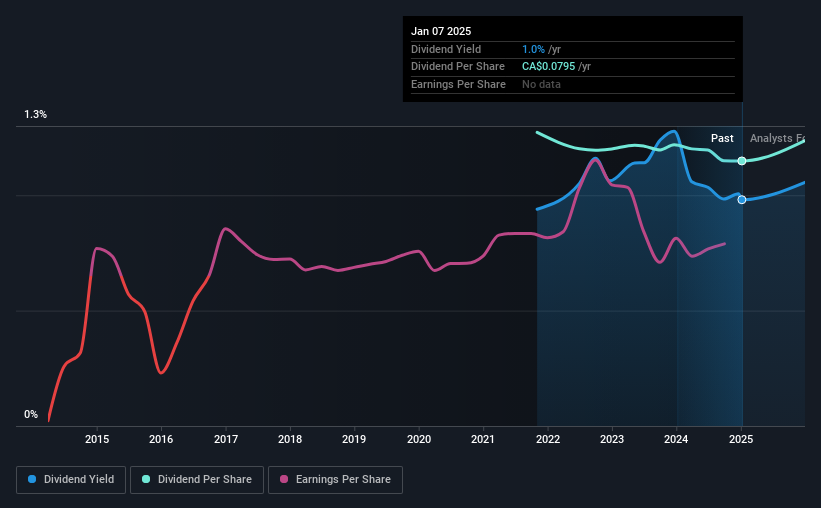Click the 1.3% y-axis label
The width and height of the screenshot is (821, 508).
click(36, 114)
